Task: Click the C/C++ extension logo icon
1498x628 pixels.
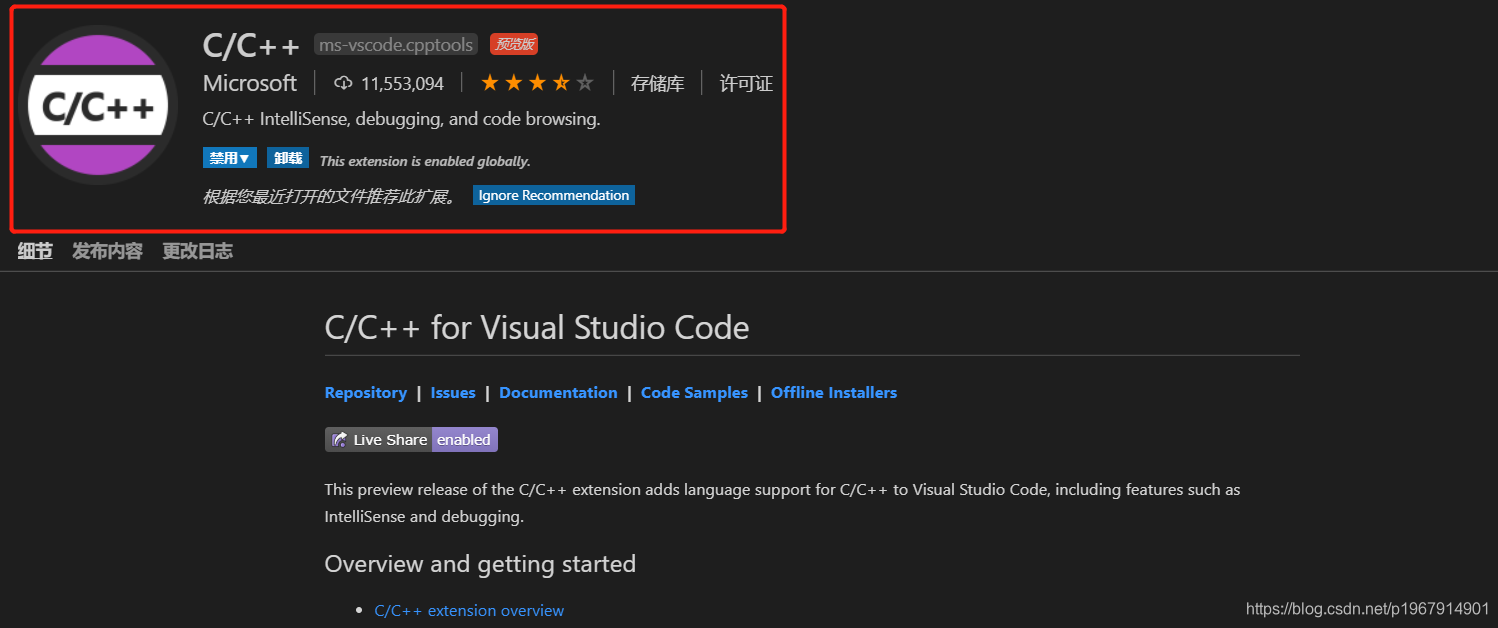Action: 98,105
